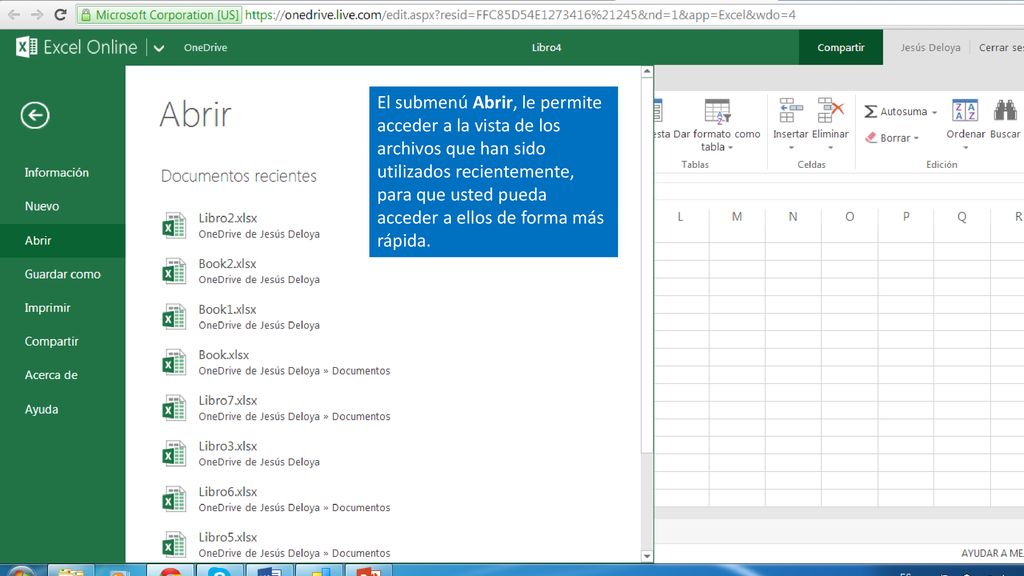Click the Excel file icon for Libro6.xlsx
Image resolution: width=1024 pixels, height=576 pixels.
174,500
